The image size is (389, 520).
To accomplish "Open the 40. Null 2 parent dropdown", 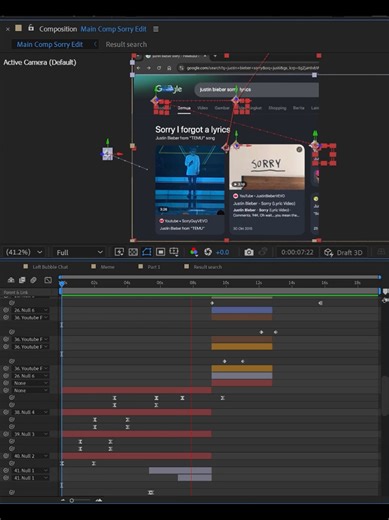I will [x=30, y=456].
